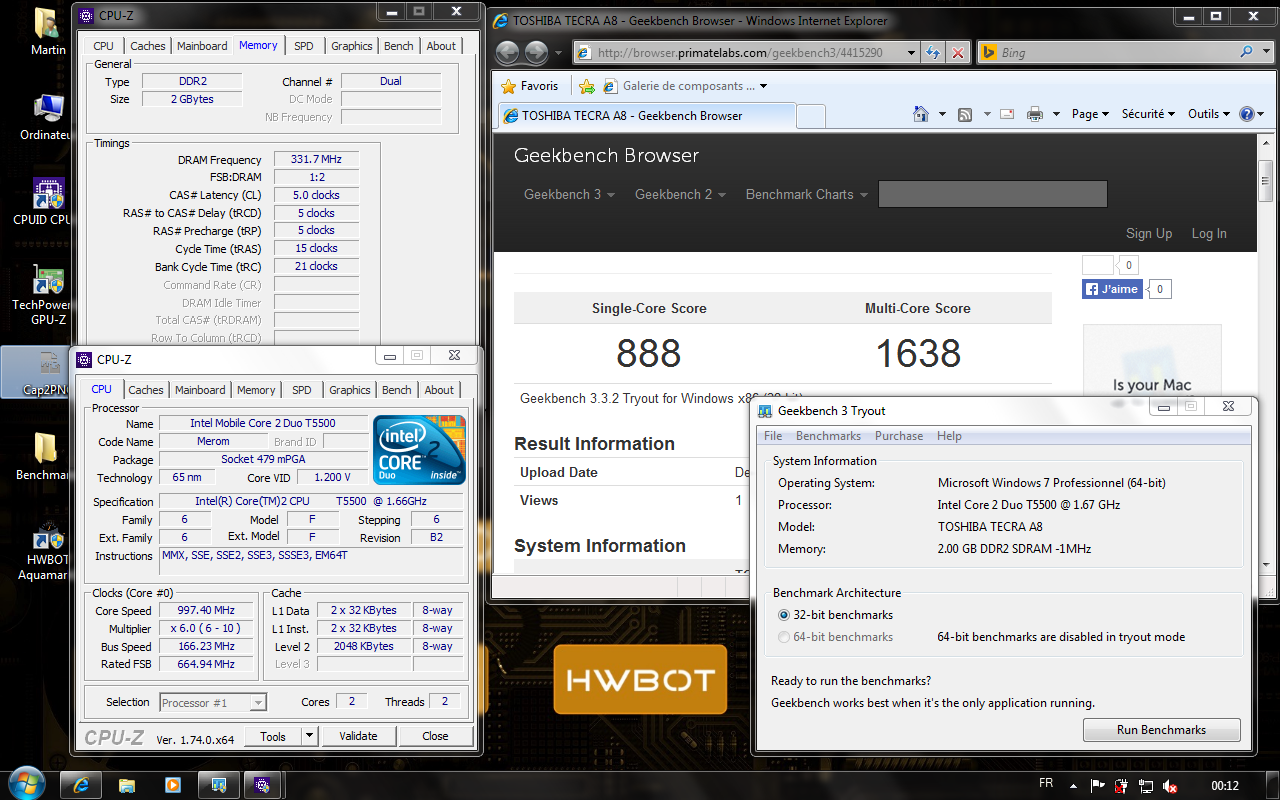Click the volume muted tray icon

tap(1169, 786)
